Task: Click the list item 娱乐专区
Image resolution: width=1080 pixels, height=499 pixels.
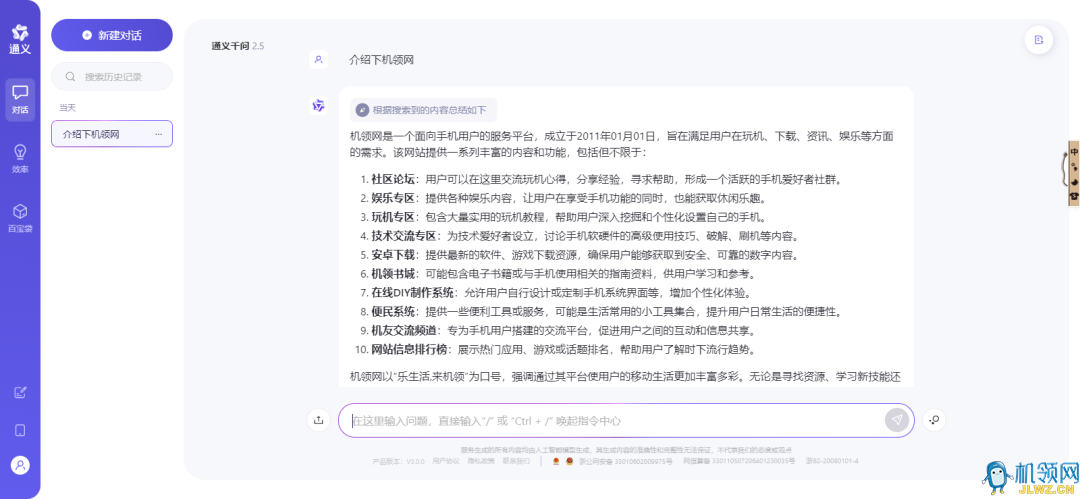Action: coord(393,198)
